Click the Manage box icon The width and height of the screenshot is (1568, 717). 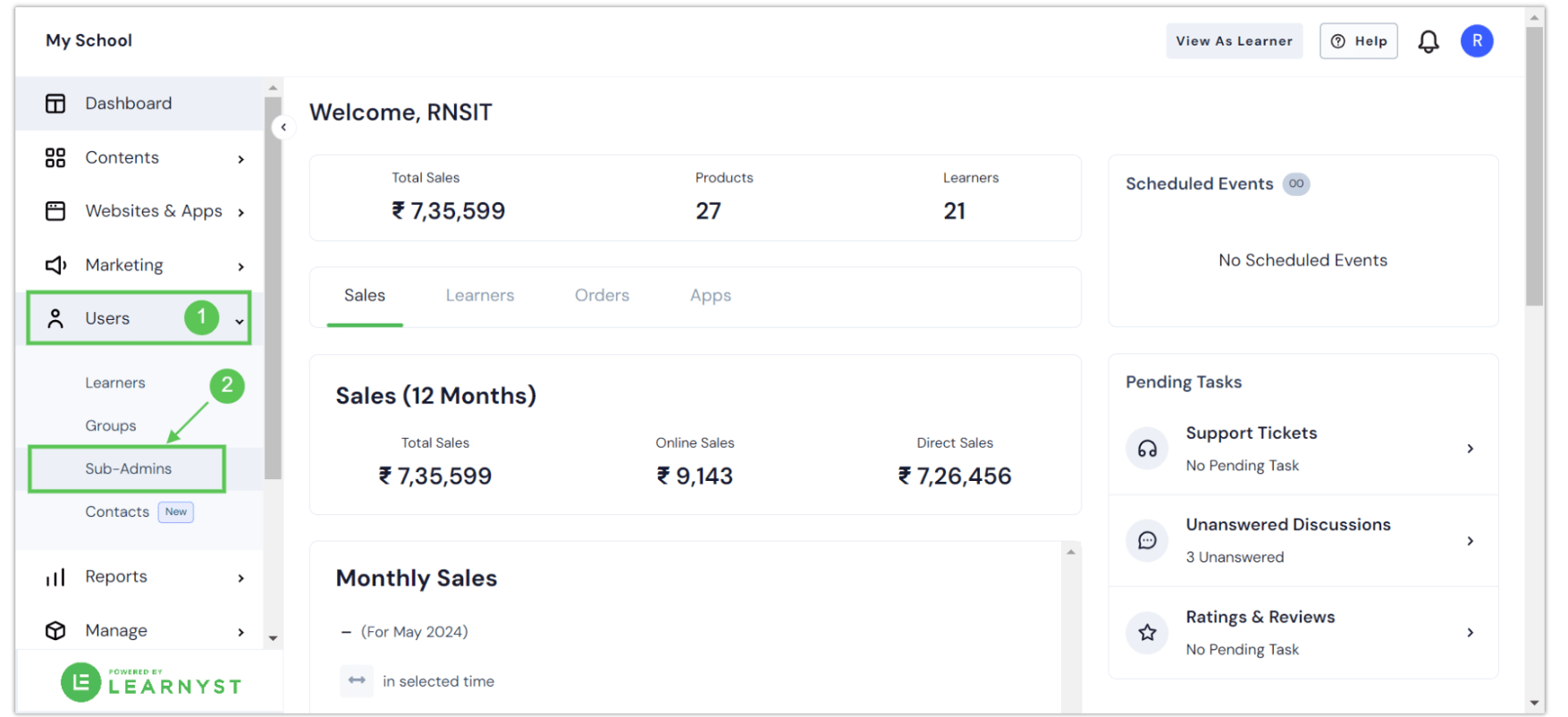coord(55,631)
